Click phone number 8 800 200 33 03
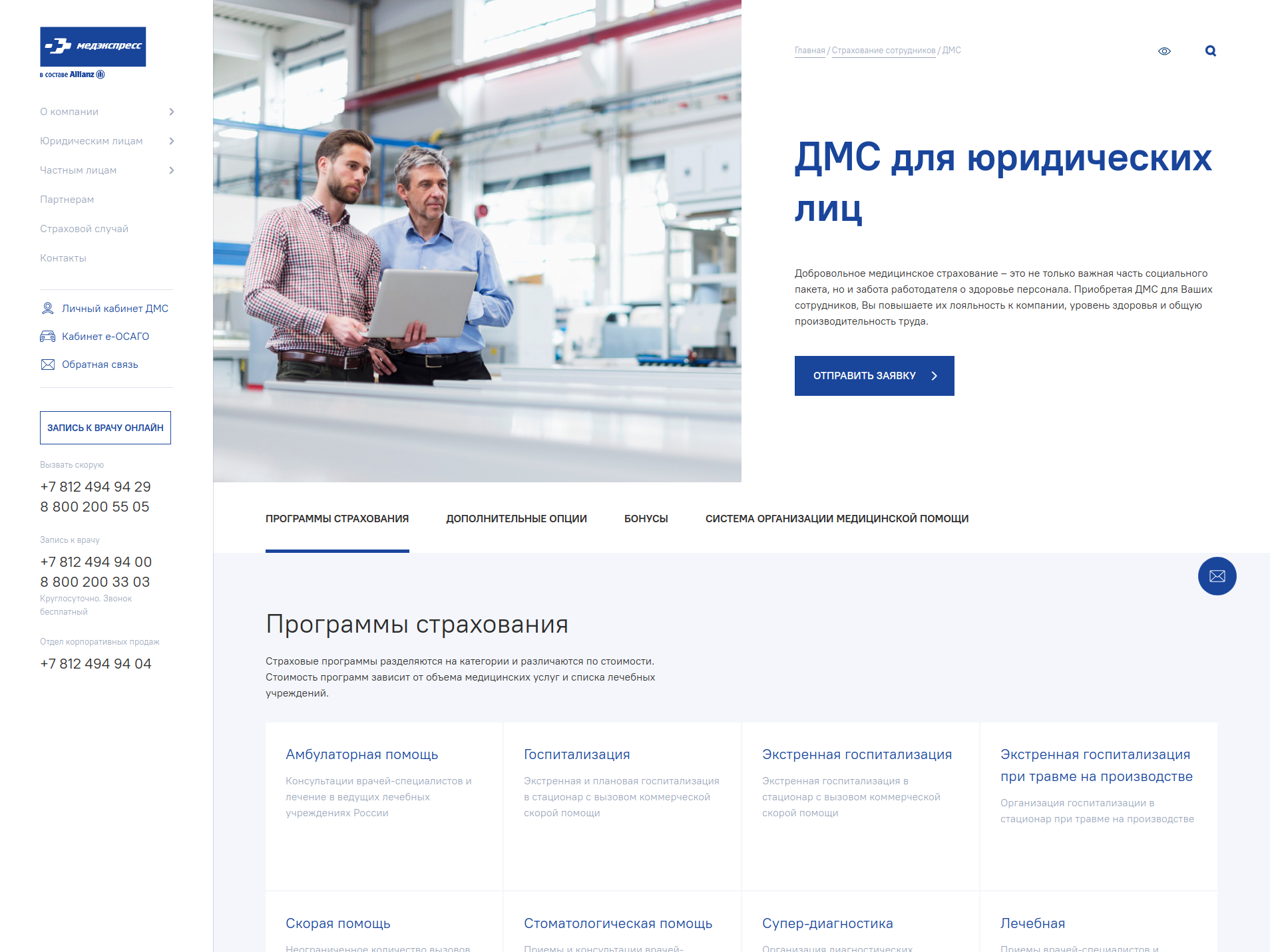The image size is (1270, 952). pos(95,582)
